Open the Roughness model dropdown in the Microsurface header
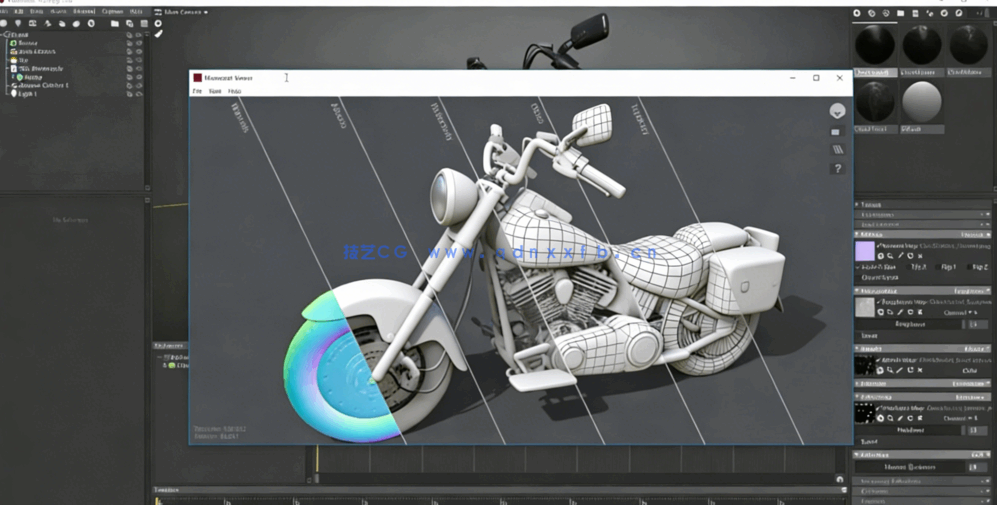Image resolution: width=997 pixels, height=505 pixels. point(973,291)
